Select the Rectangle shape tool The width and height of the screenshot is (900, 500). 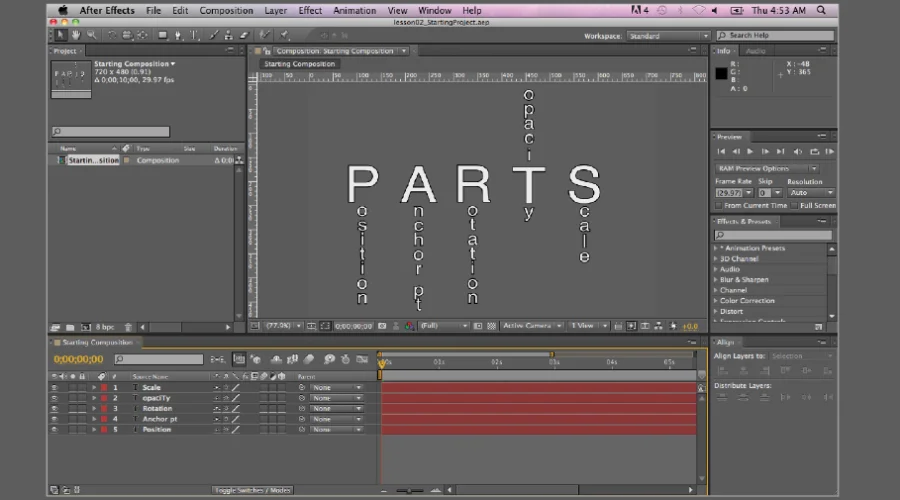163,36
